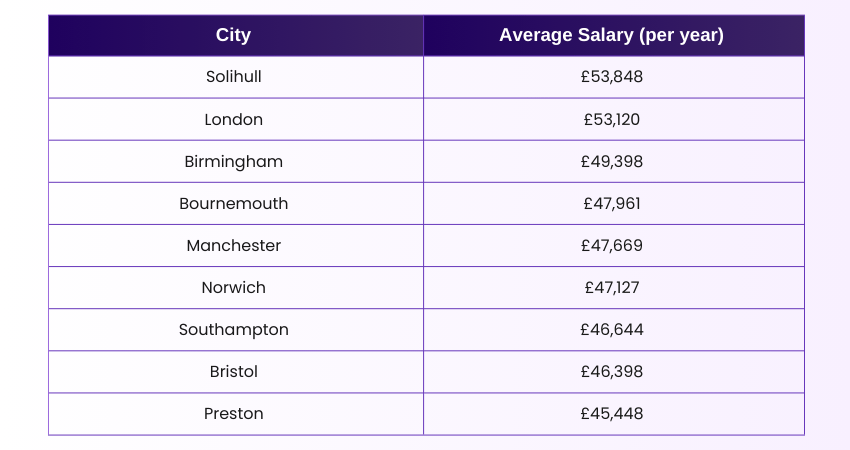
Task: Click the Average Salary (per year) header
Action: click(612, 36)
